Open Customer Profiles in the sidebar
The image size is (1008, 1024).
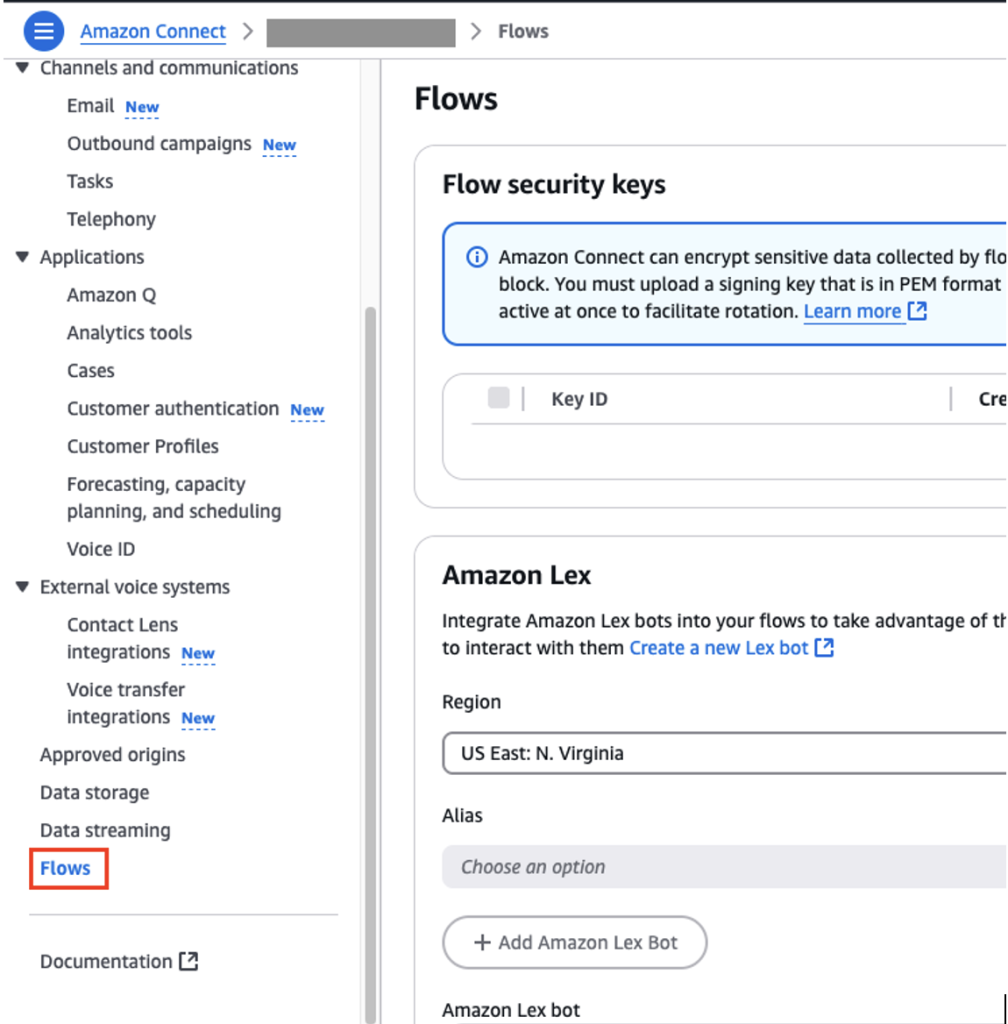(143, 447)
